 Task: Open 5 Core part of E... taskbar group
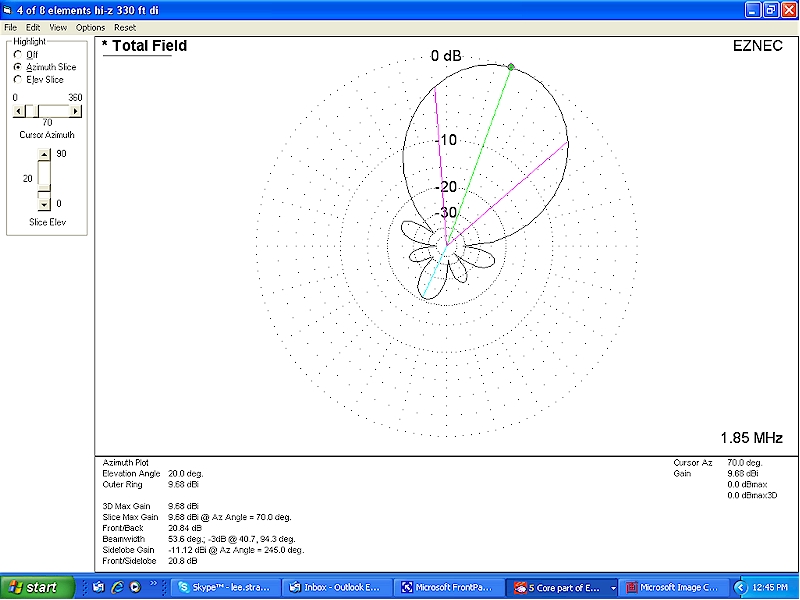click(560, 587)
